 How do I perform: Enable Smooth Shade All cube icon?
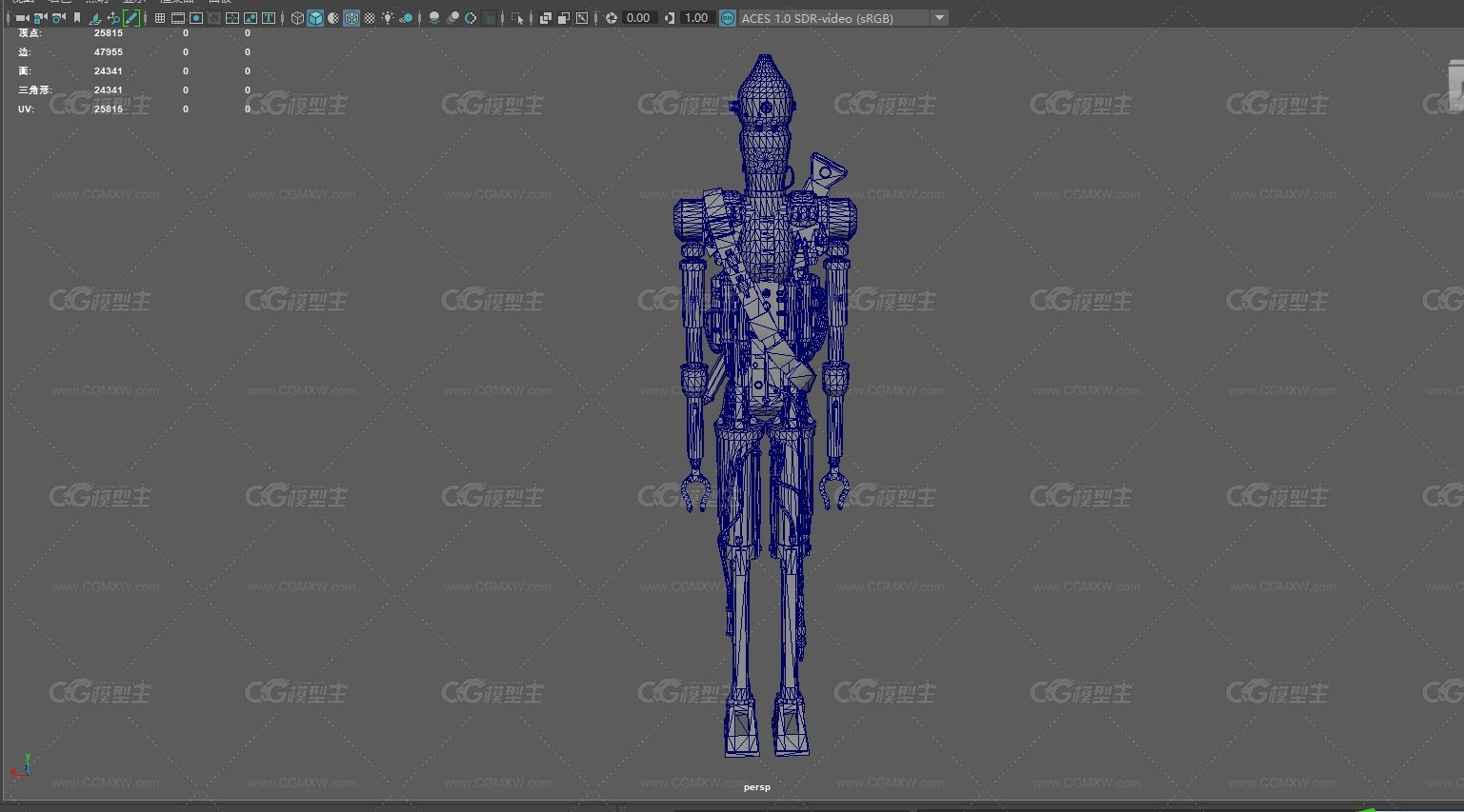coord(315,18)
